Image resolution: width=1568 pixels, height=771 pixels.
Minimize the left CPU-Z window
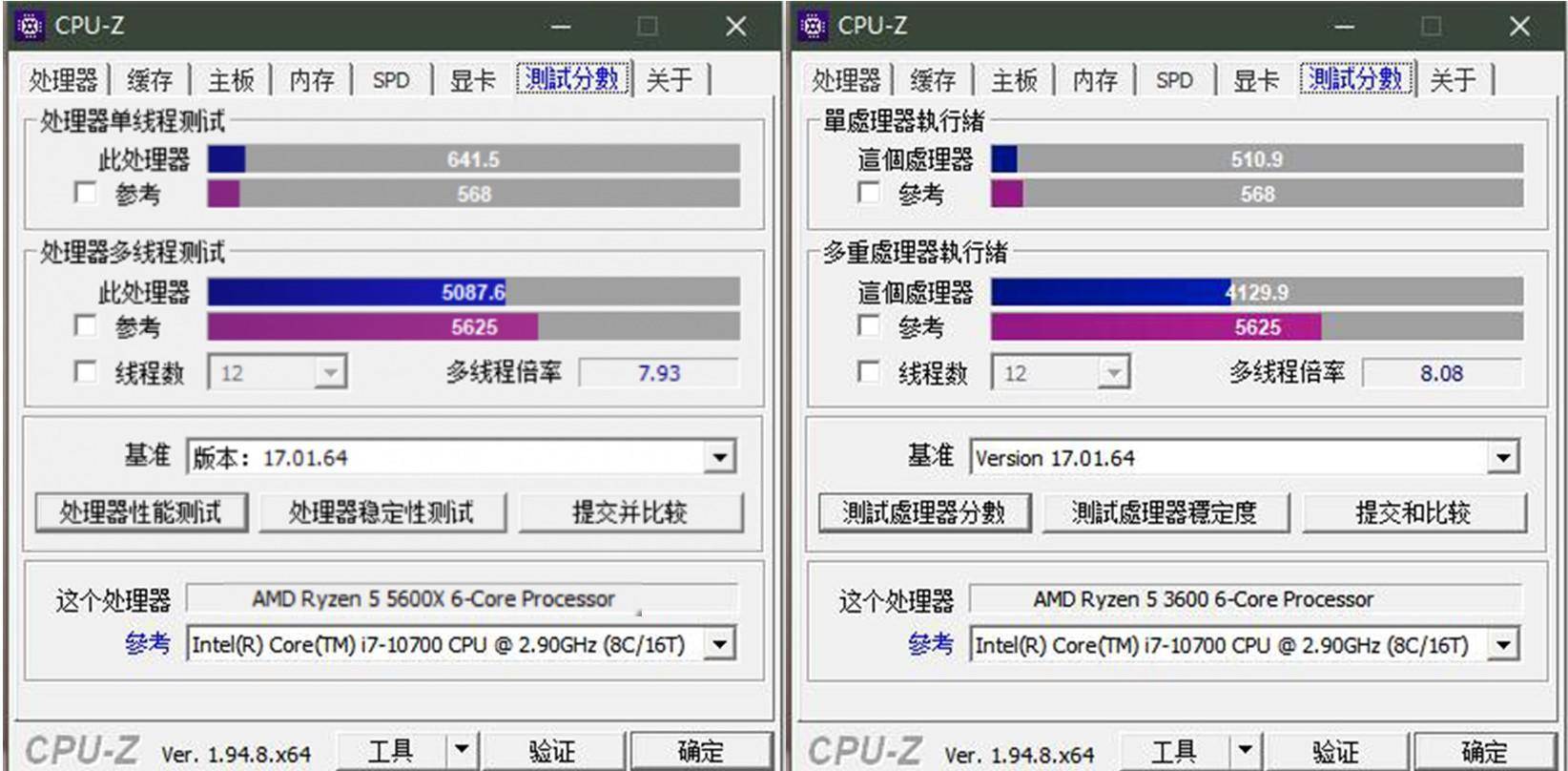[x=561, y=27]
